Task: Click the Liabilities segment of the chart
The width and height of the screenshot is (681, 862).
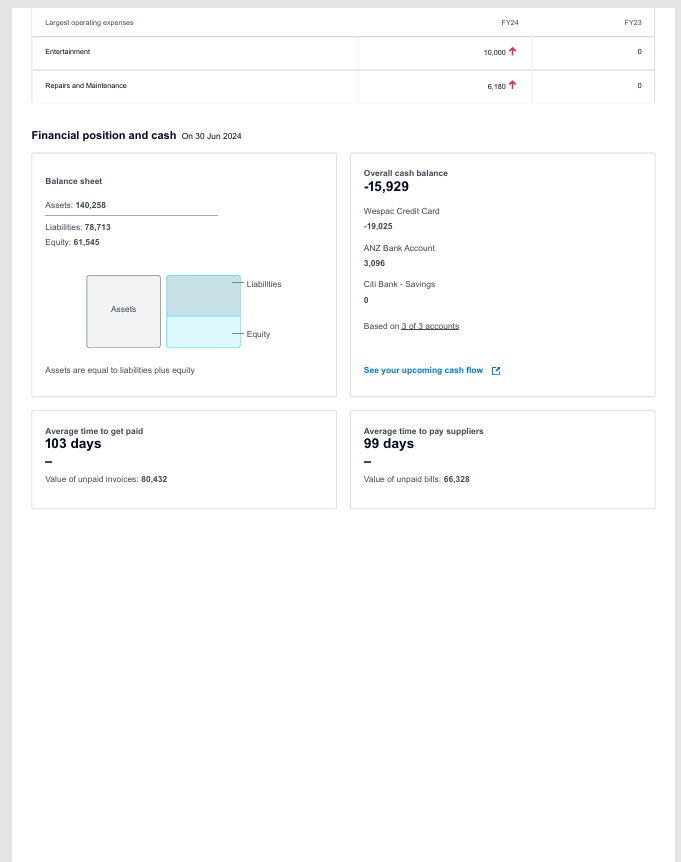Action: [203, 296]
